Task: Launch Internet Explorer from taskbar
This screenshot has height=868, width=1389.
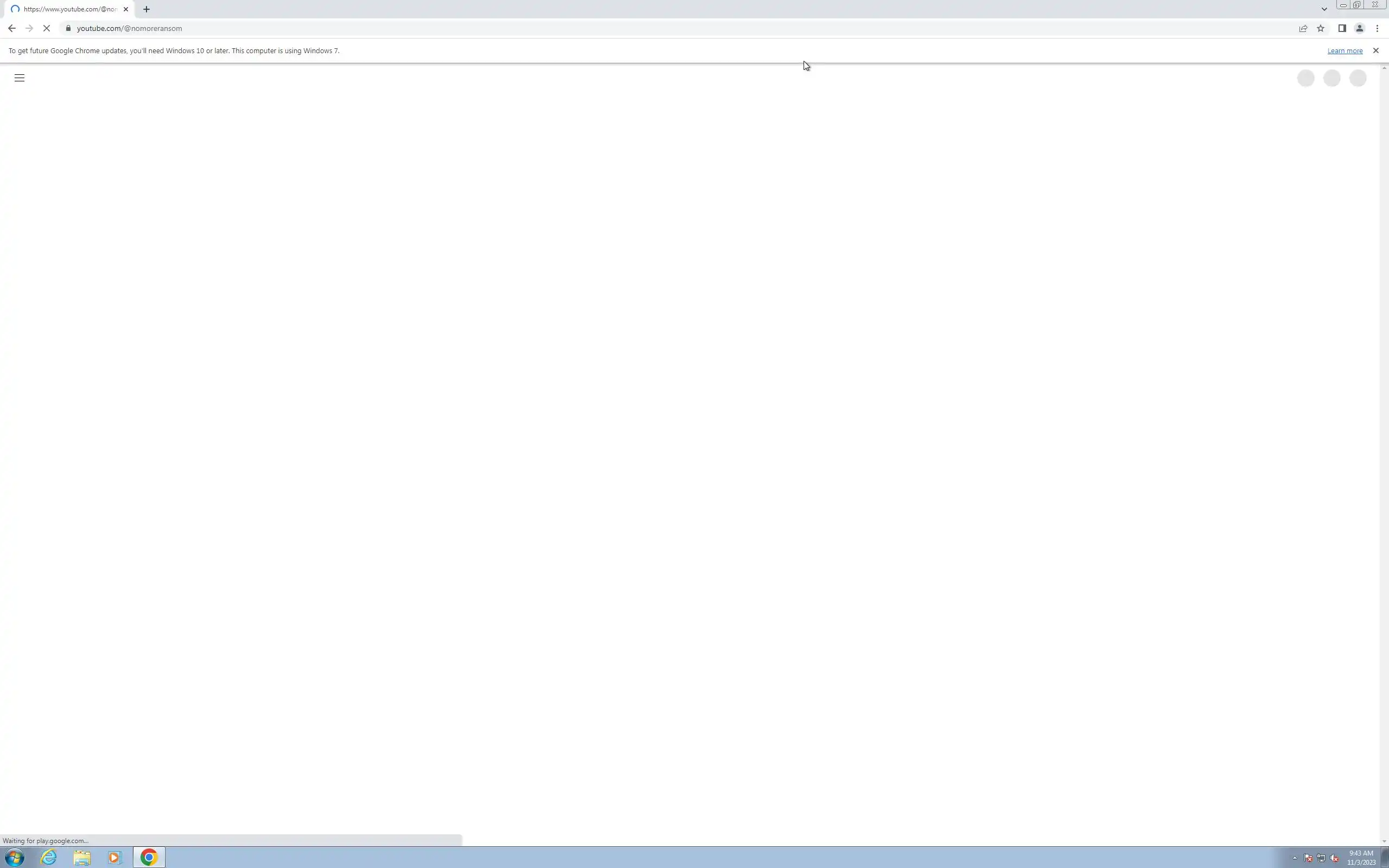Action: point(49,858)
